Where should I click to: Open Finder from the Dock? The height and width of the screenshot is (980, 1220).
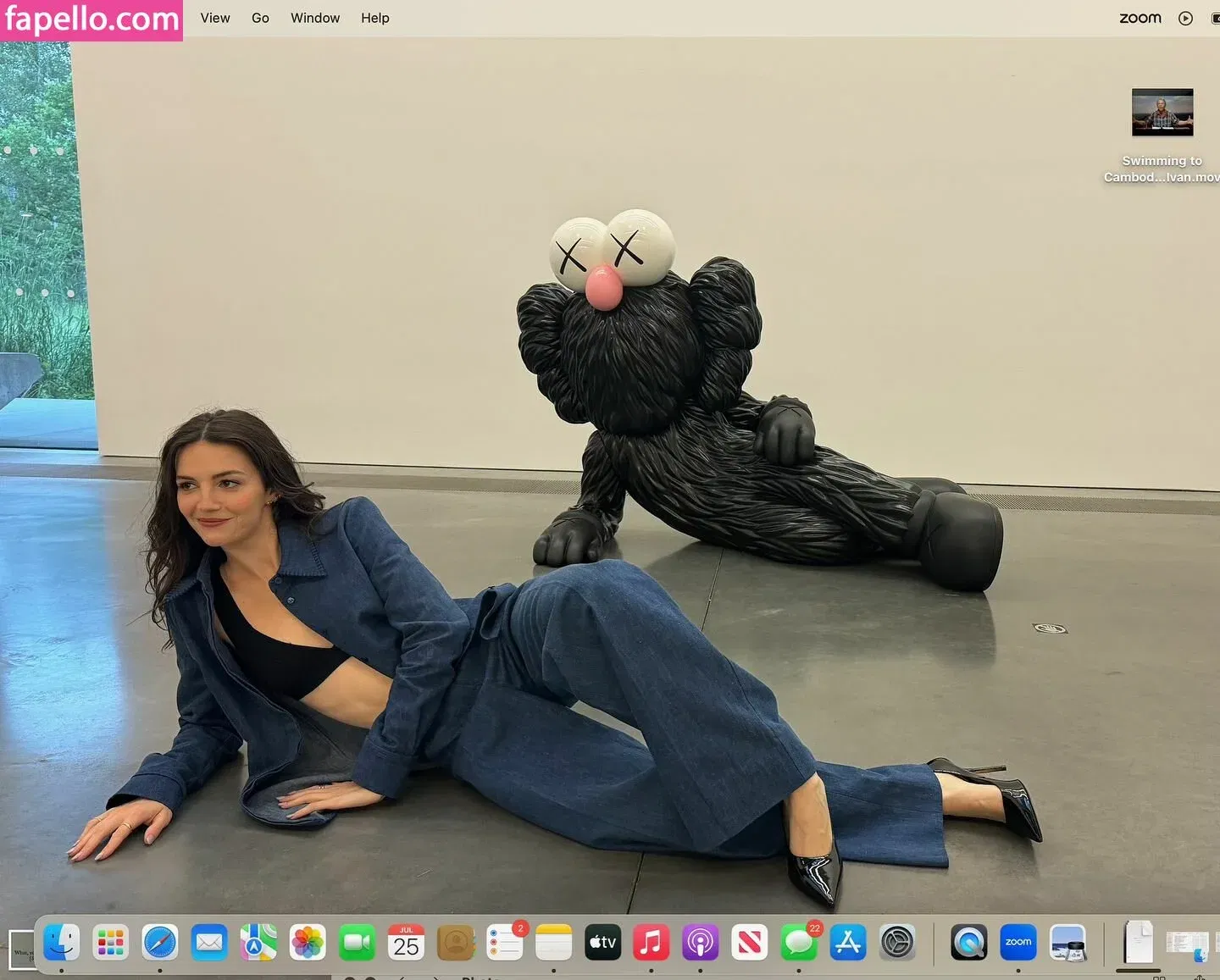pos(61,942)
